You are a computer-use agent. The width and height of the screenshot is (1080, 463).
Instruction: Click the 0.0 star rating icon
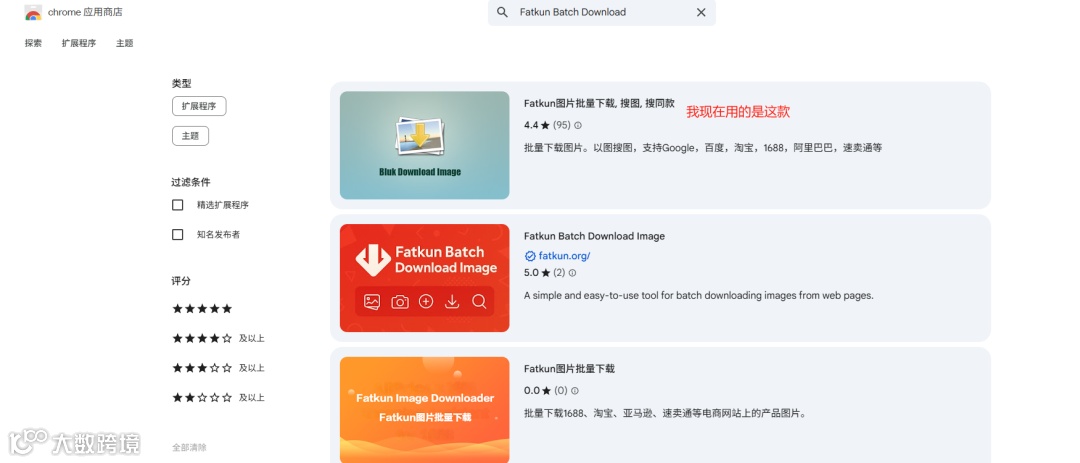546,391
